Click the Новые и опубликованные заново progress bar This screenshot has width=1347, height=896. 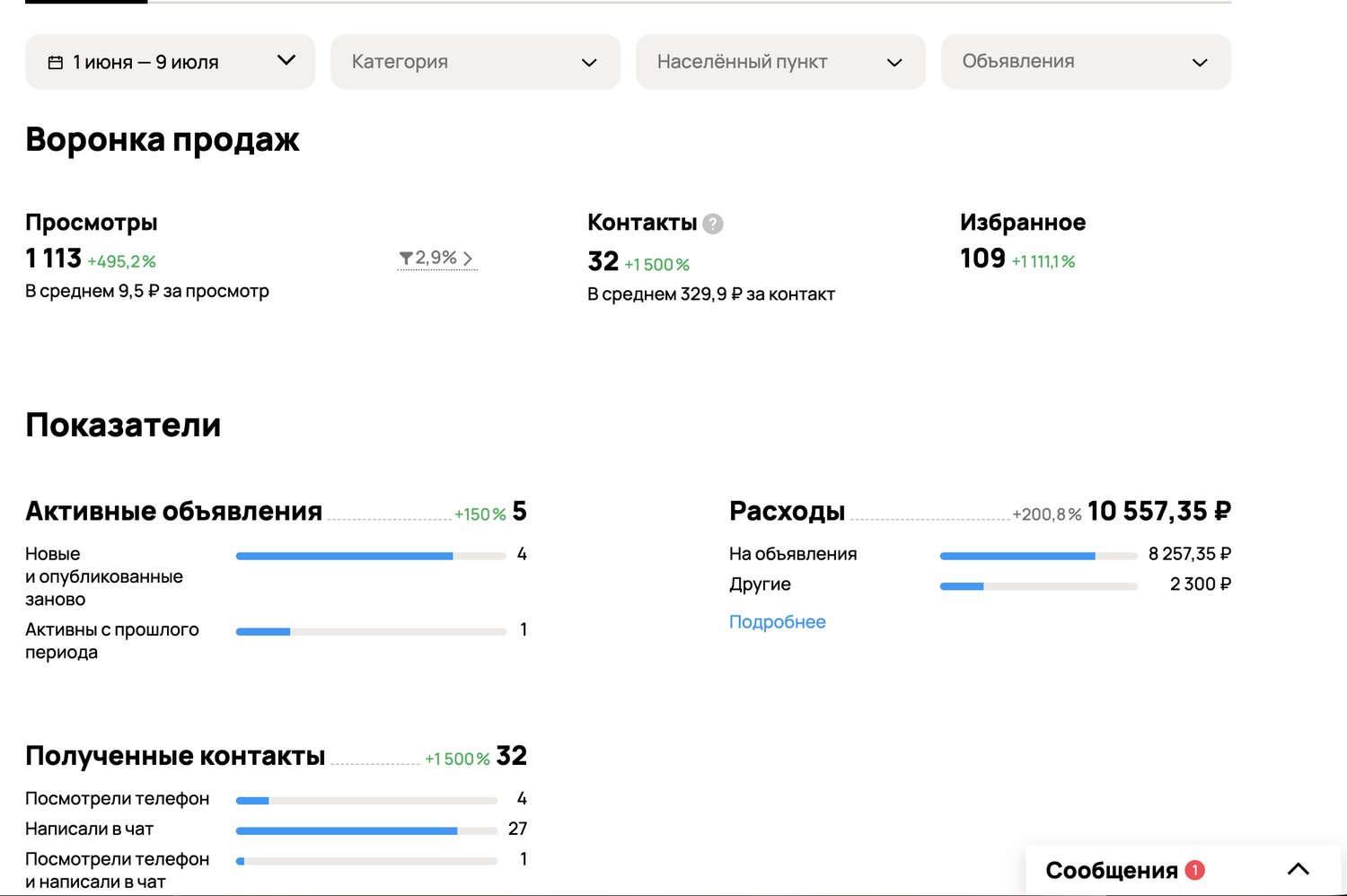point(372,556)
